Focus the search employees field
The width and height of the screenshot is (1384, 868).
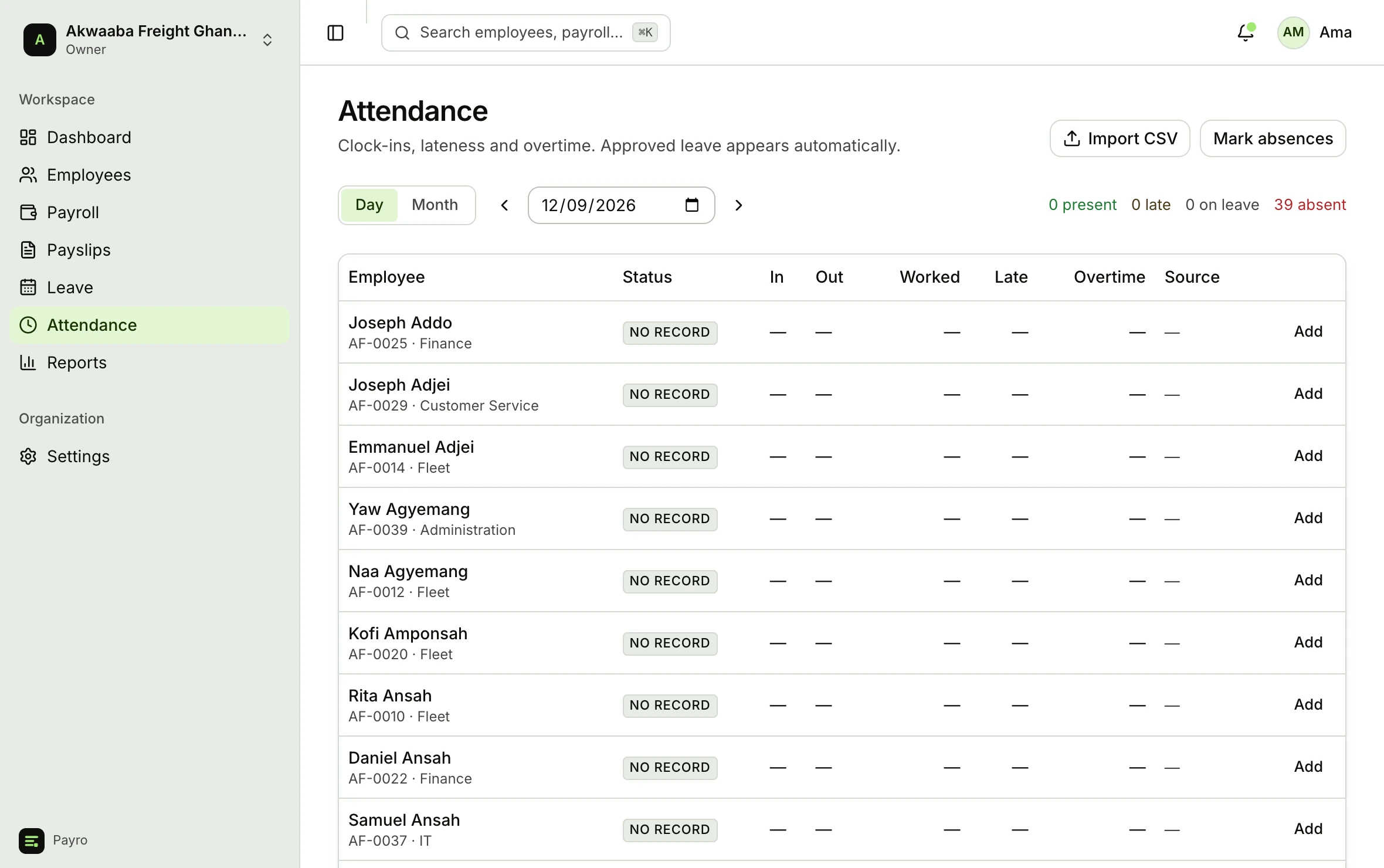click(x=526, y=33)
